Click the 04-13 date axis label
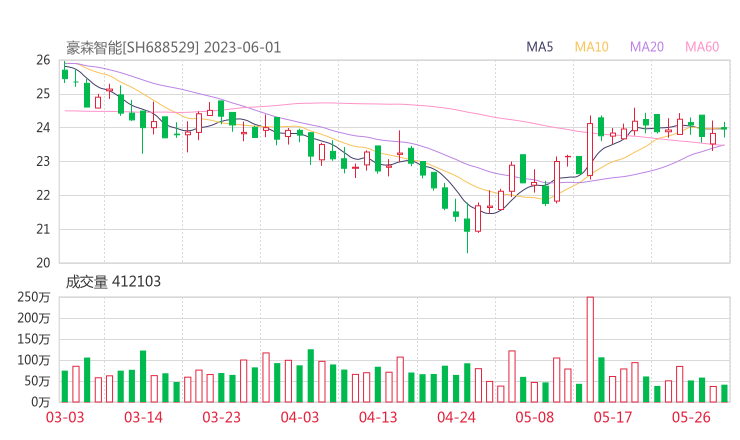This screenshot has height=440, width=740. tap(378, 417)
